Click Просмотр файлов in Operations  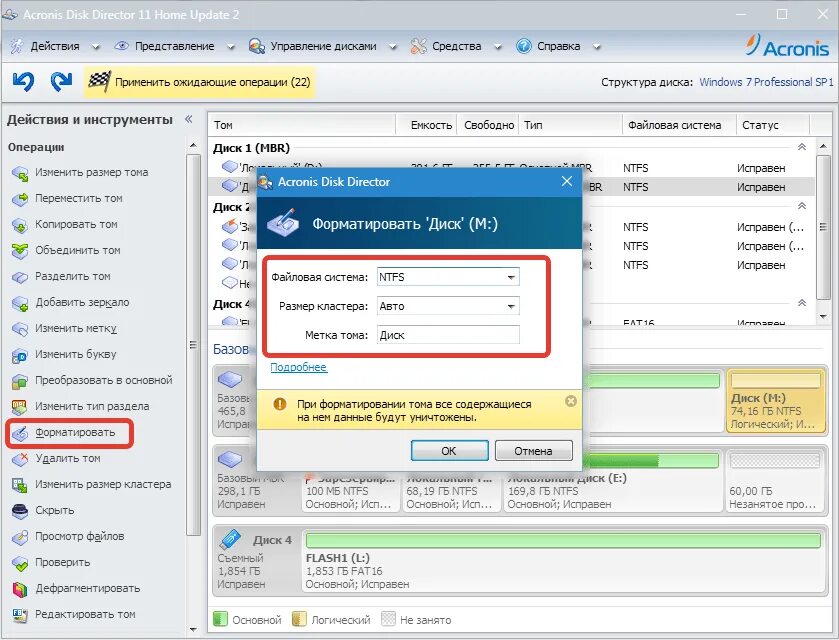point(80,536)
